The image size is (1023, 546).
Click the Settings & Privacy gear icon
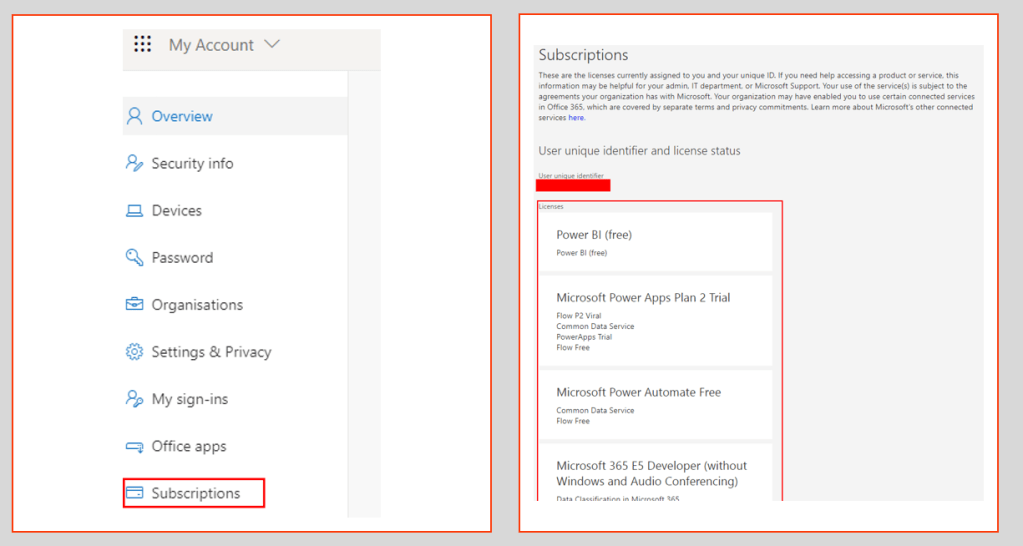(134, 352)
